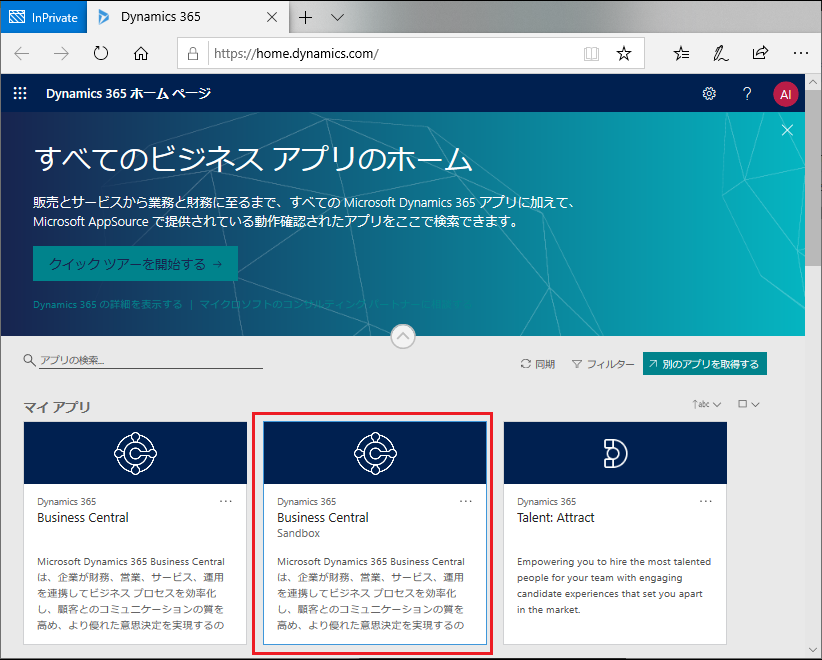Open the Dynamics 365 app launcher grid
This screenshot has width=822, height=660.
(x=20, y=93)
